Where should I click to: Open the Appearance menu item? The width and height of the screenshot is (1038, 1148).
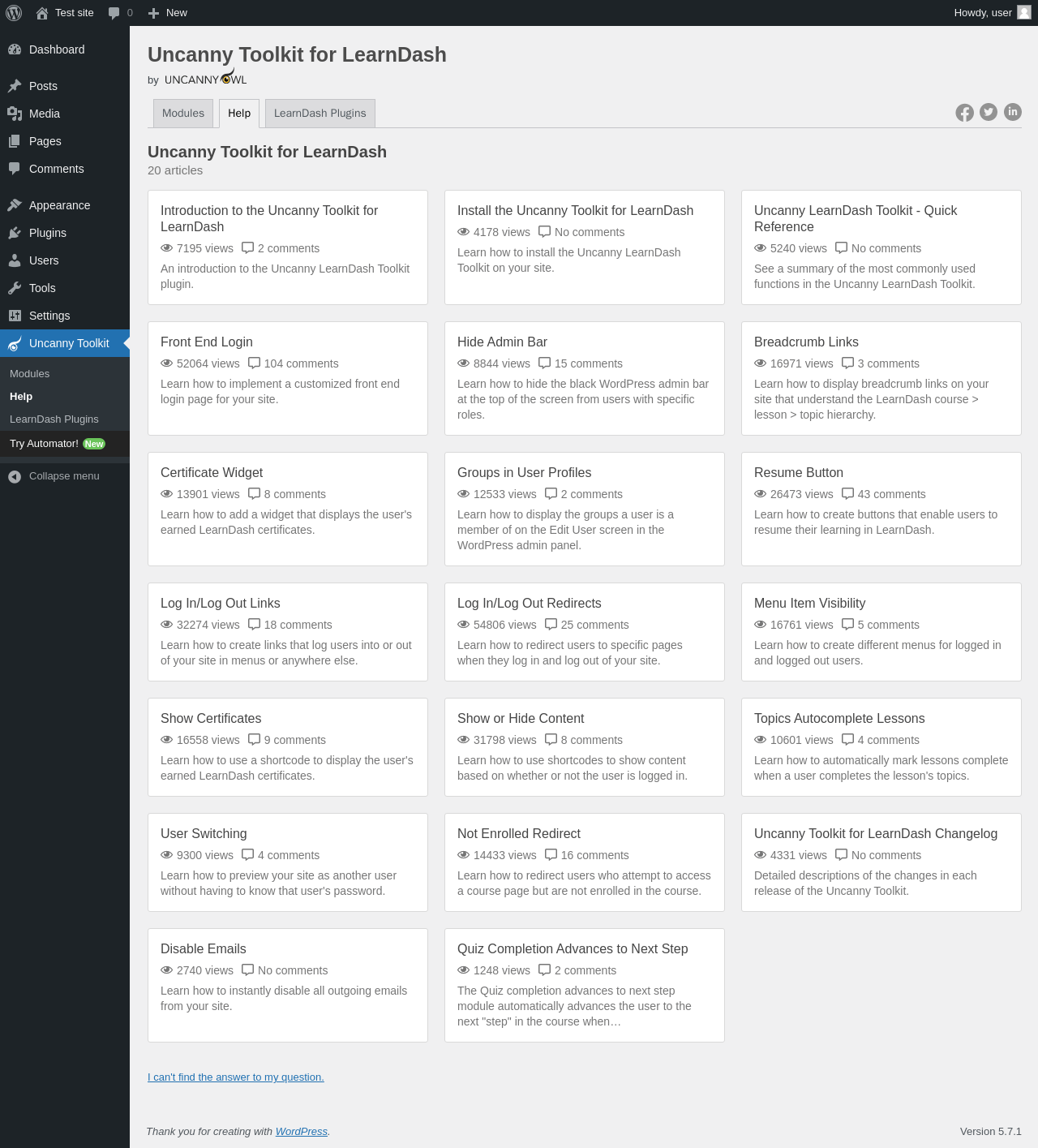(65, 205)
